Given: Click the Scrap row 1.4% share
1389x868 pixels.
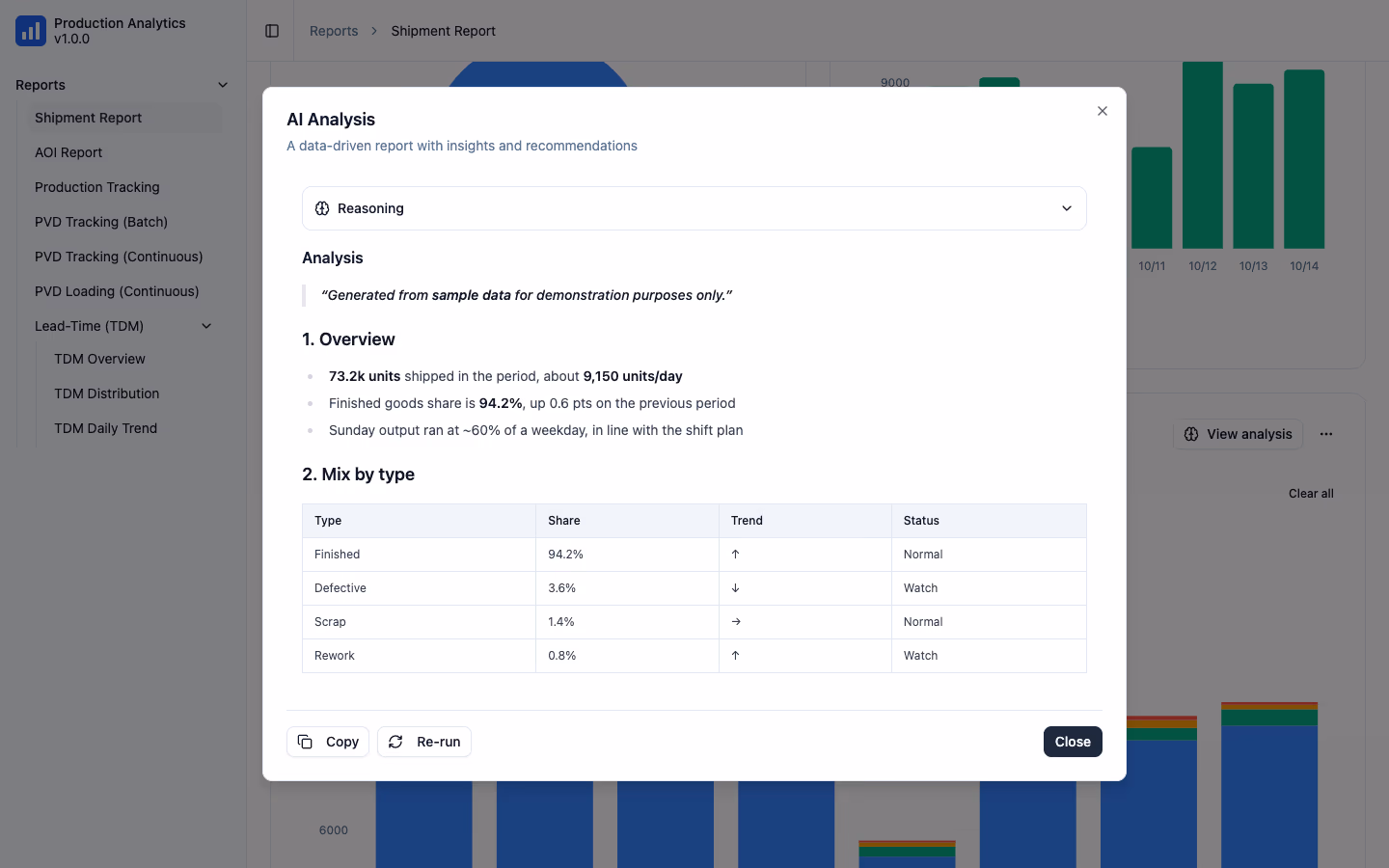Looking at the screenshot, I should tap(627, 622).
